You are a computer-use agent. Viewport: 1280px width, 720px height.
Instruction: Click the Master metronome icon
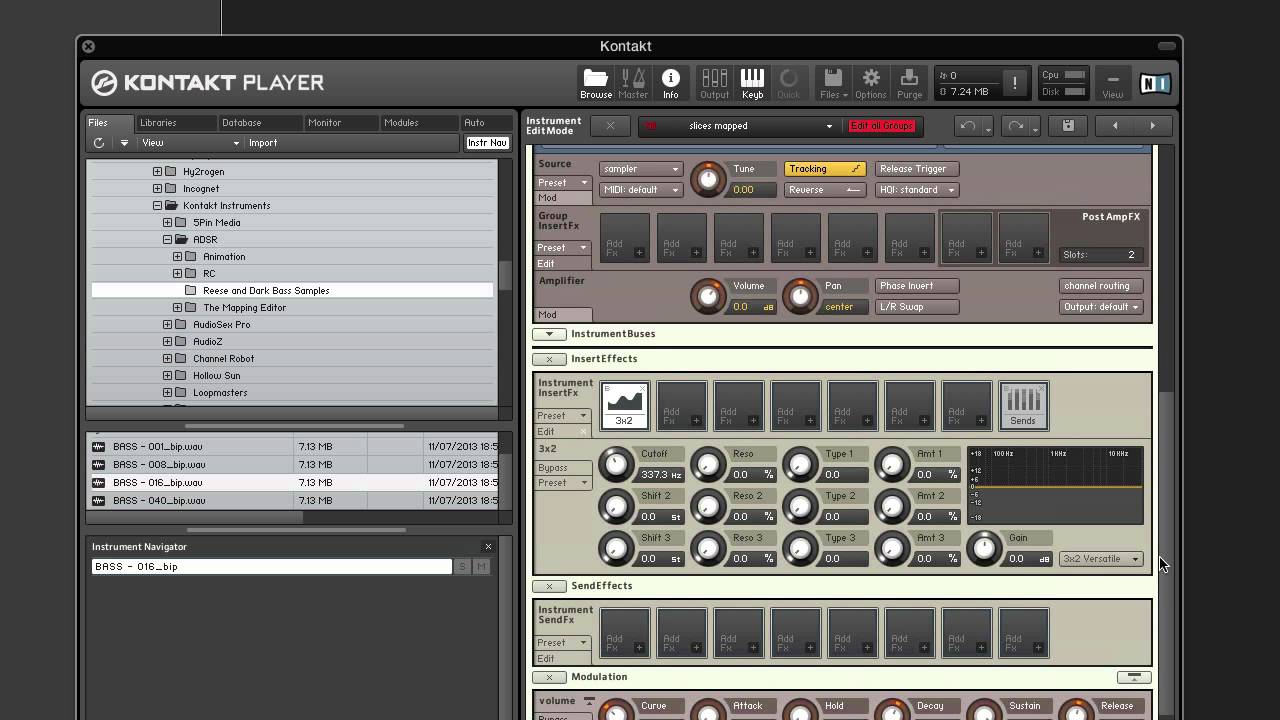633,83
